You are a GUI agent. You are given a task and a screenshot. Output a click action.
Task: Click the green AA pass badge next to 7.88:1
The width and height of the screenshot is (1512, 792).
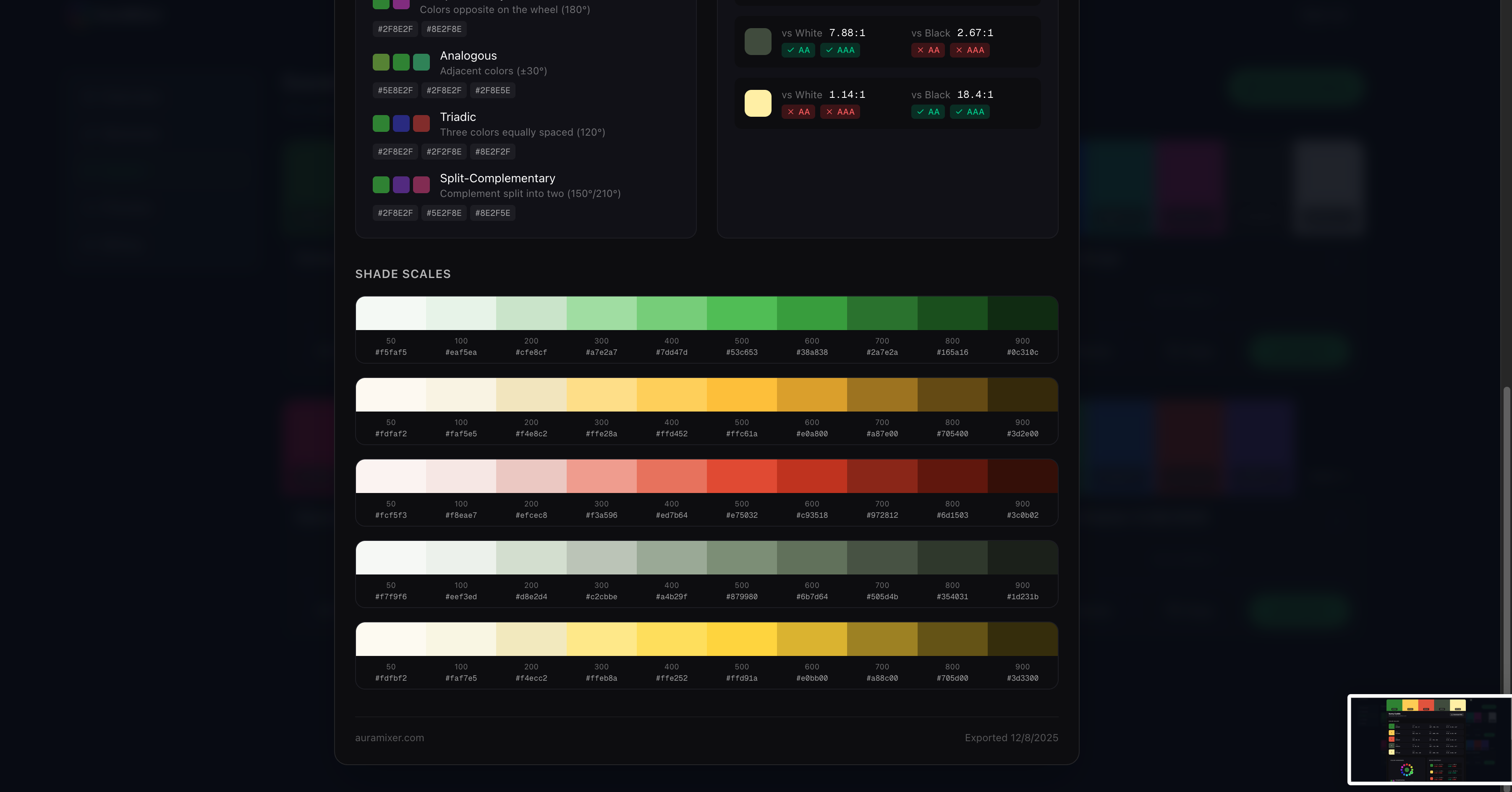click(798, 50)
